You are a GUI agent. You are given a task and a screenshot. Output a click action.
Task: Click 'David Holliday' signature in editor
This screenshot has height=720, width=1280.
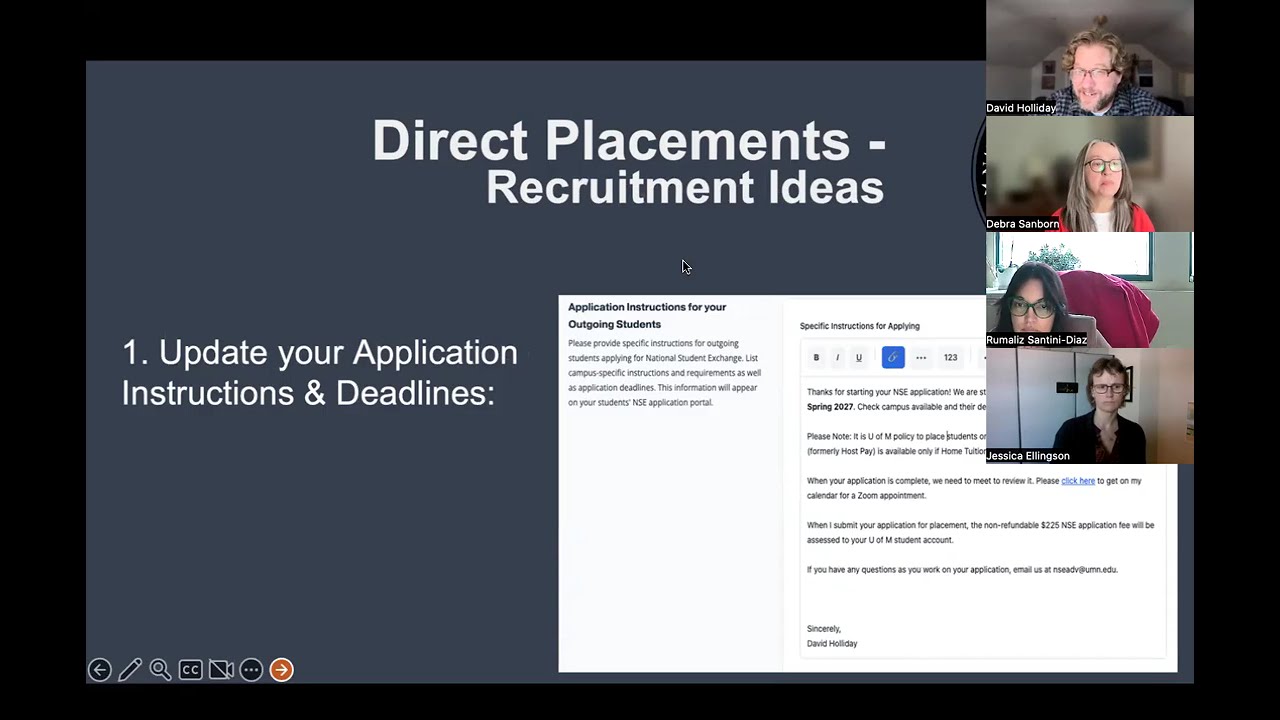[x=832, y=644]
